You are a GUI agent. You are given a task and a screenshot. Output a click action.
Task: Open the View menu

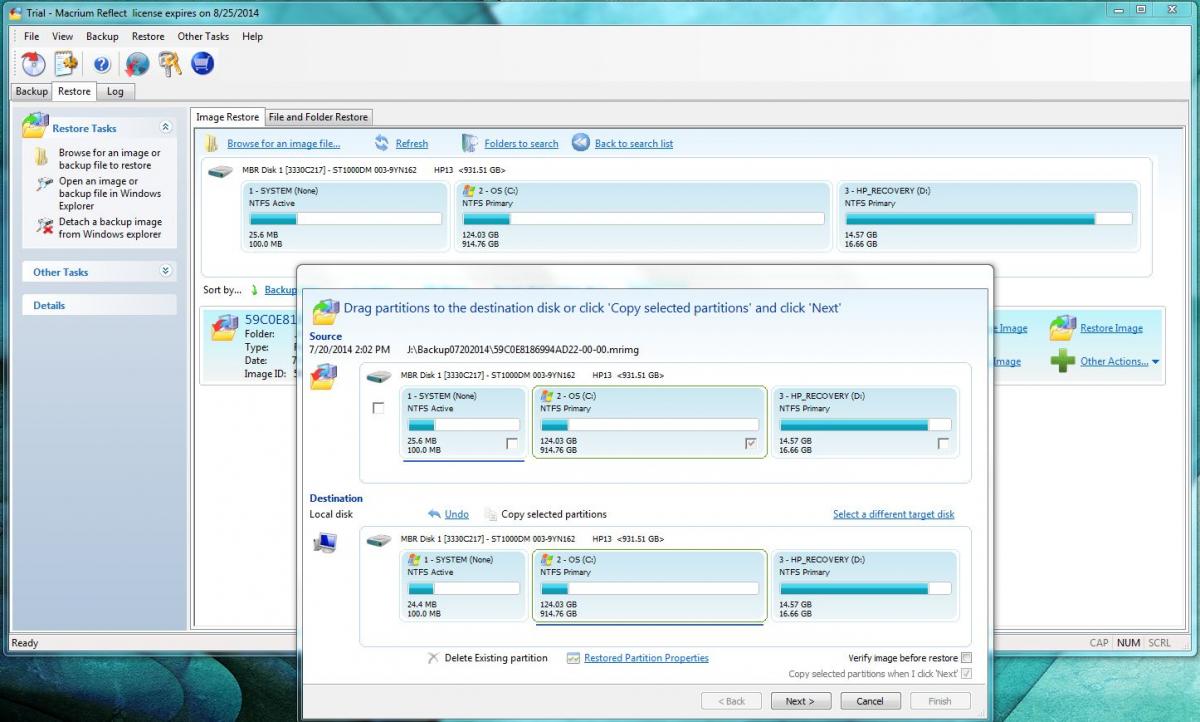[x=63, y=36]
